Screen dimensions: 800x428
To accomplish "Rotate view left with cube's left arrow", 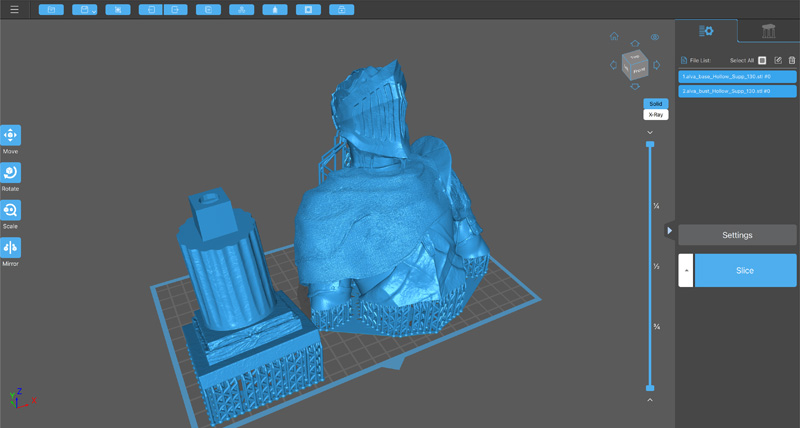I will (614, 65).
